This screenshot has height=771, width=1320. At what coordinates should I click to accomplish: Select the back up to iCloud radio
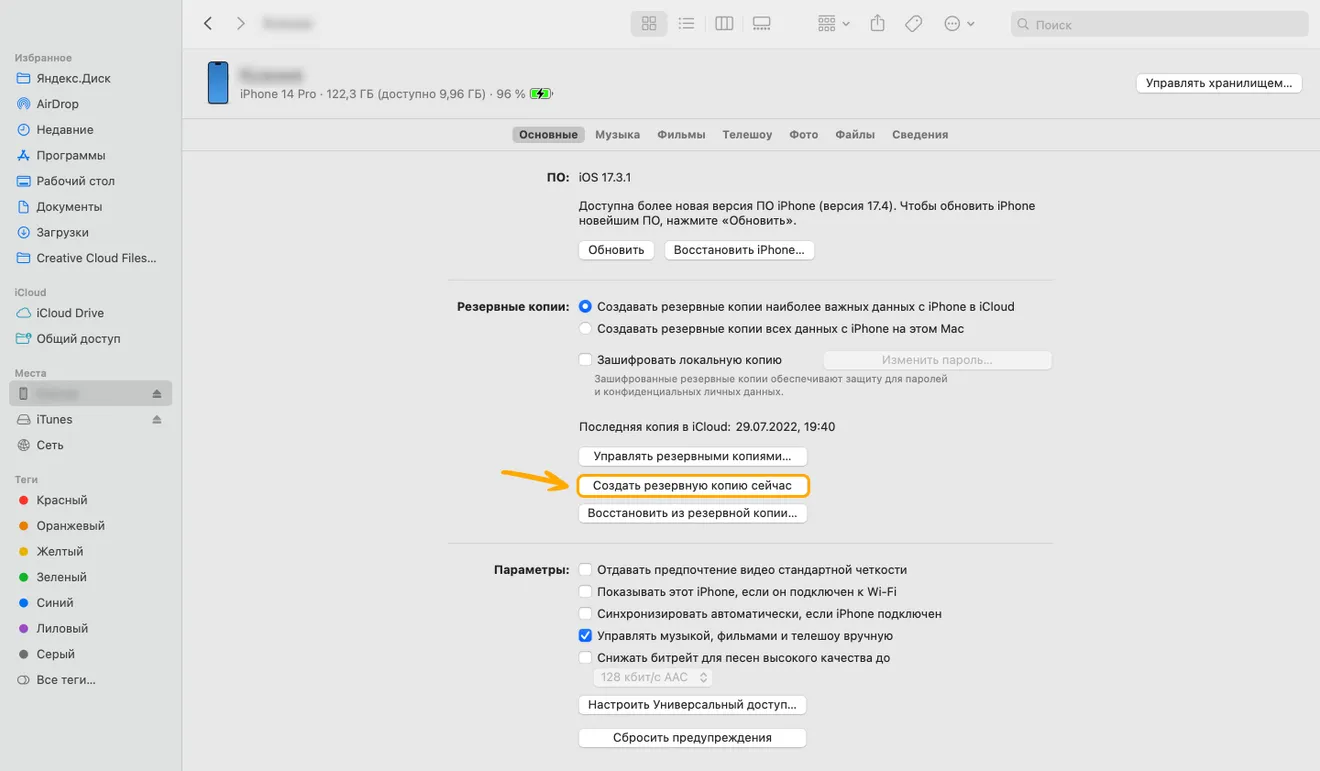coord(585,307)
